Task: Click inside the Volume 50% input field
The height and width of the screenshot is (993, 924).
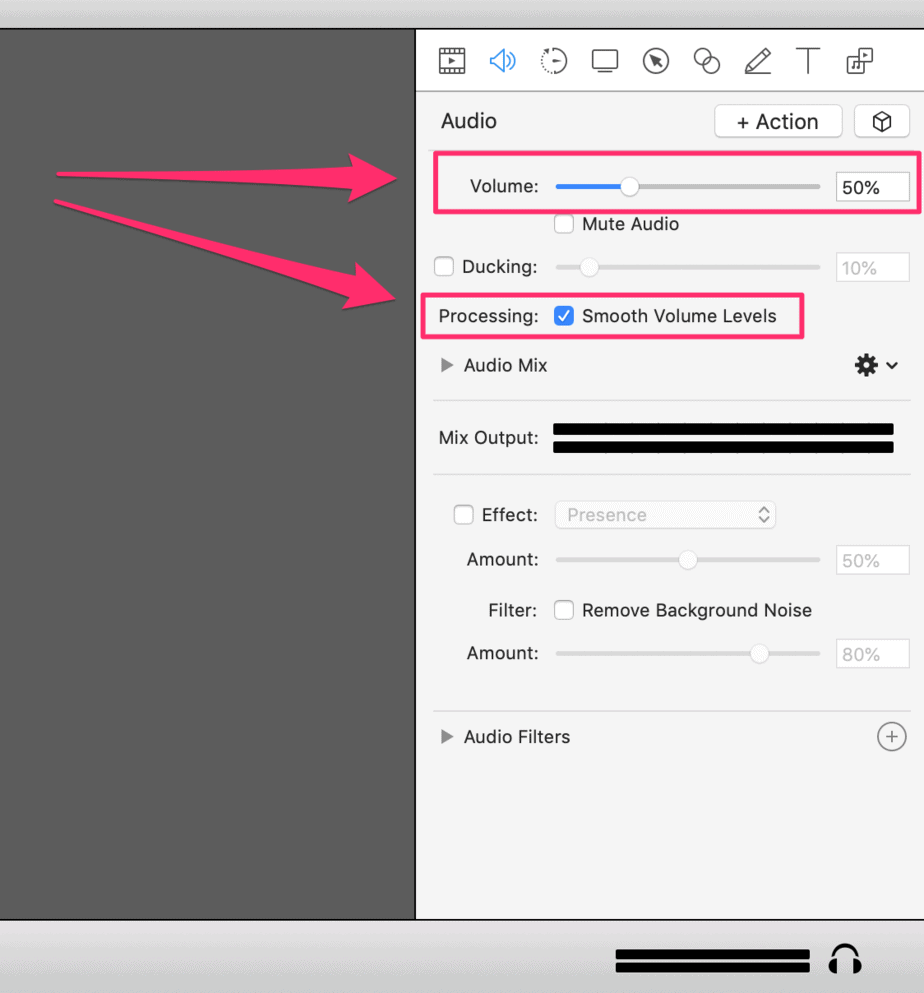Action: (872, 186)
